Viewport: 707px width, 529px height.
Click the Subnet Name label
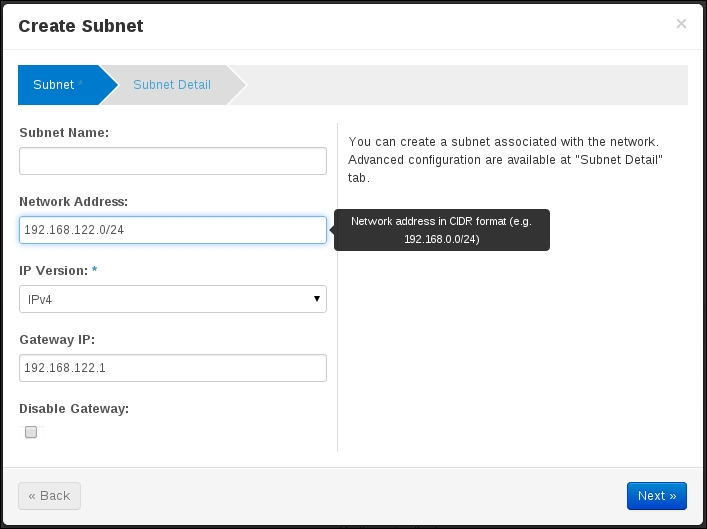click(x=64, y=133)
